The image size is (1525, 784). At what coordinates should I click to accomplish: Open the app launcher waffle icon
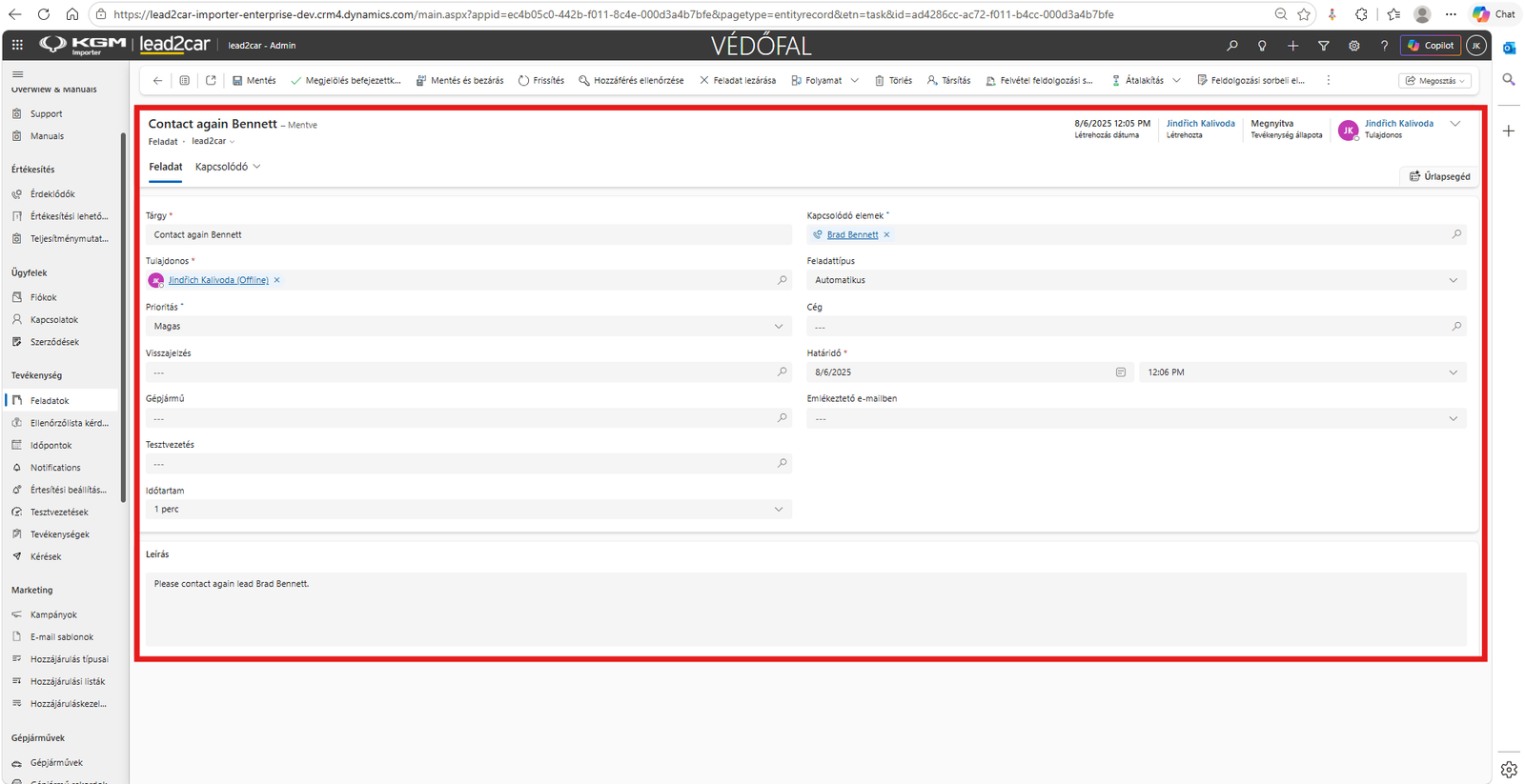click(17, 45)
